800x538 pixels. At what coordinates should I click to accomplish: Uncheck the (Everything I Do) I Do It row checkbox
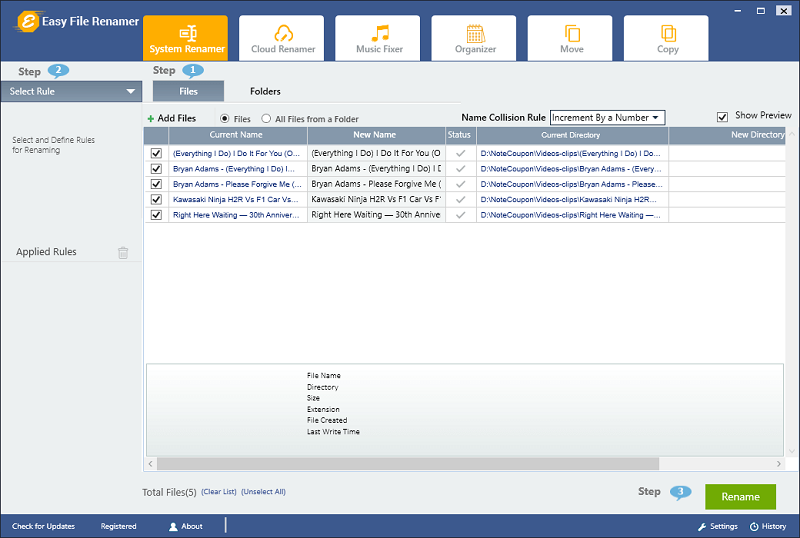[156, 153]
